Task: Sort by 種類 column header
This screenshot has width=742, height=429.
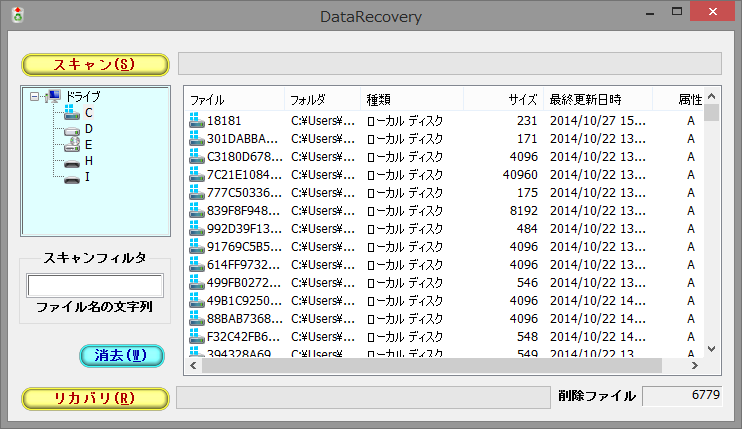Action: pyautogui.click(x=412, y=100)
